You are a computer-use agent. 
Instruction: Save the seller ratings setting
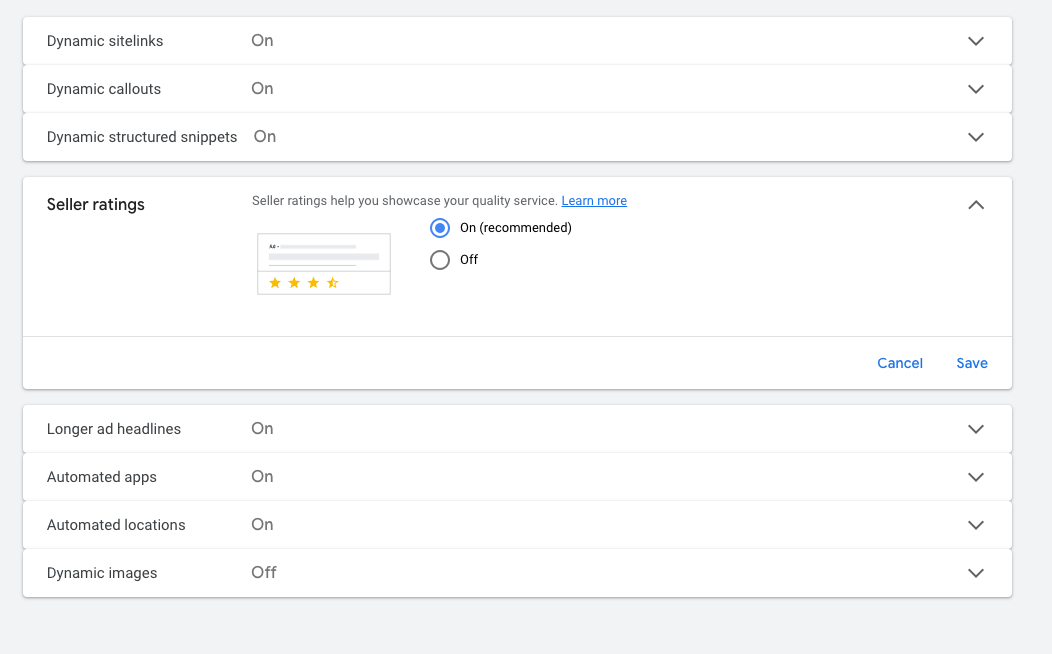click(x=972, y=363)
